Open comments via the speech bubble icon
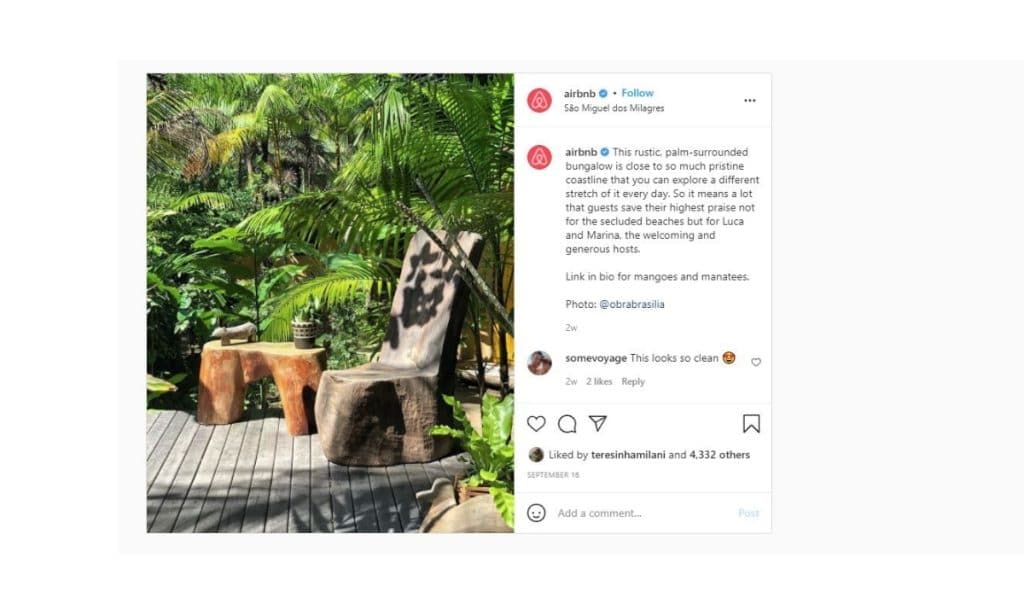The image size is (1024, 597). click(x=567, y=424)
